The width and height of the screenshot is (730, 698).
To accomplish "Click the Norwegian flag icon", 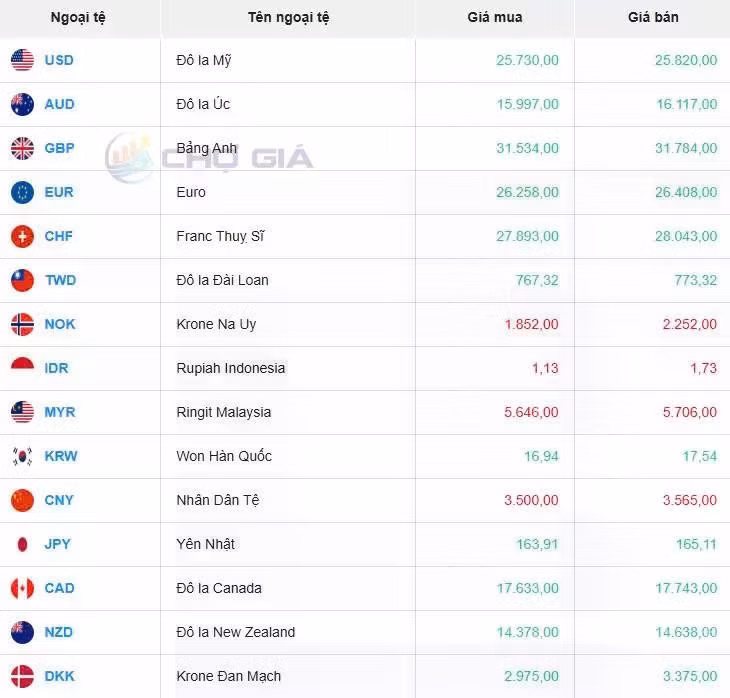I will click(22, 324).
